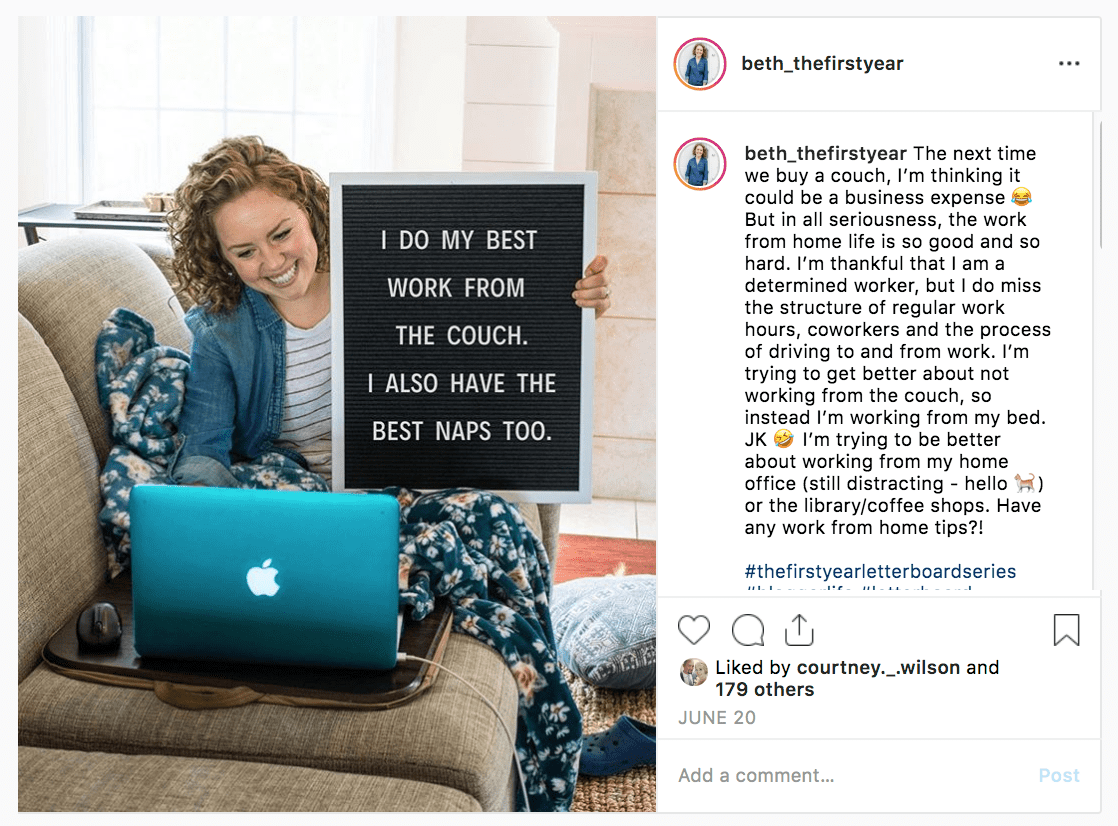
Task: Click the Post comment button
Action: pos(1059,775)
